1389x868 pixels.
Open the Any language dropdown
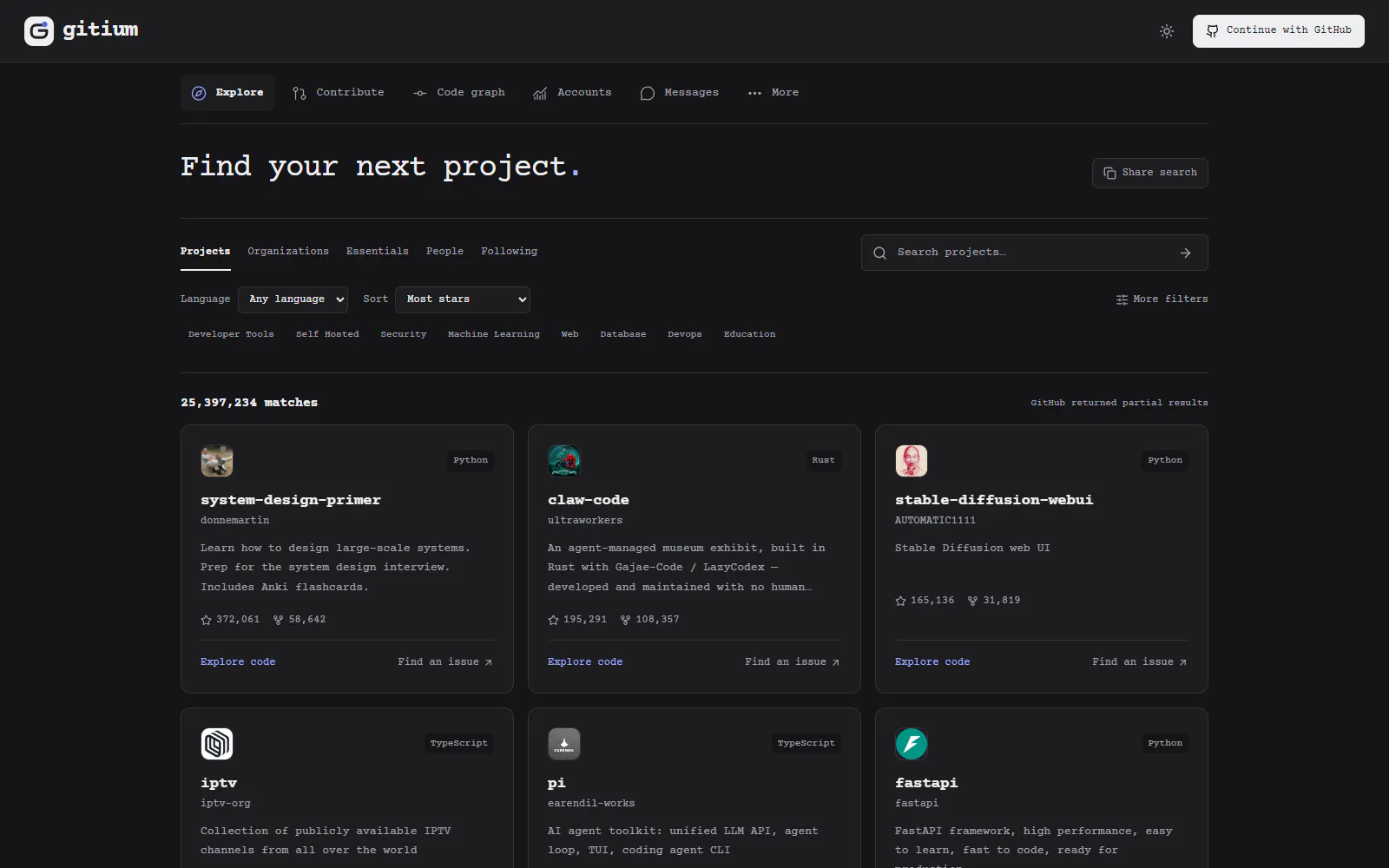(x=293, y=299)
